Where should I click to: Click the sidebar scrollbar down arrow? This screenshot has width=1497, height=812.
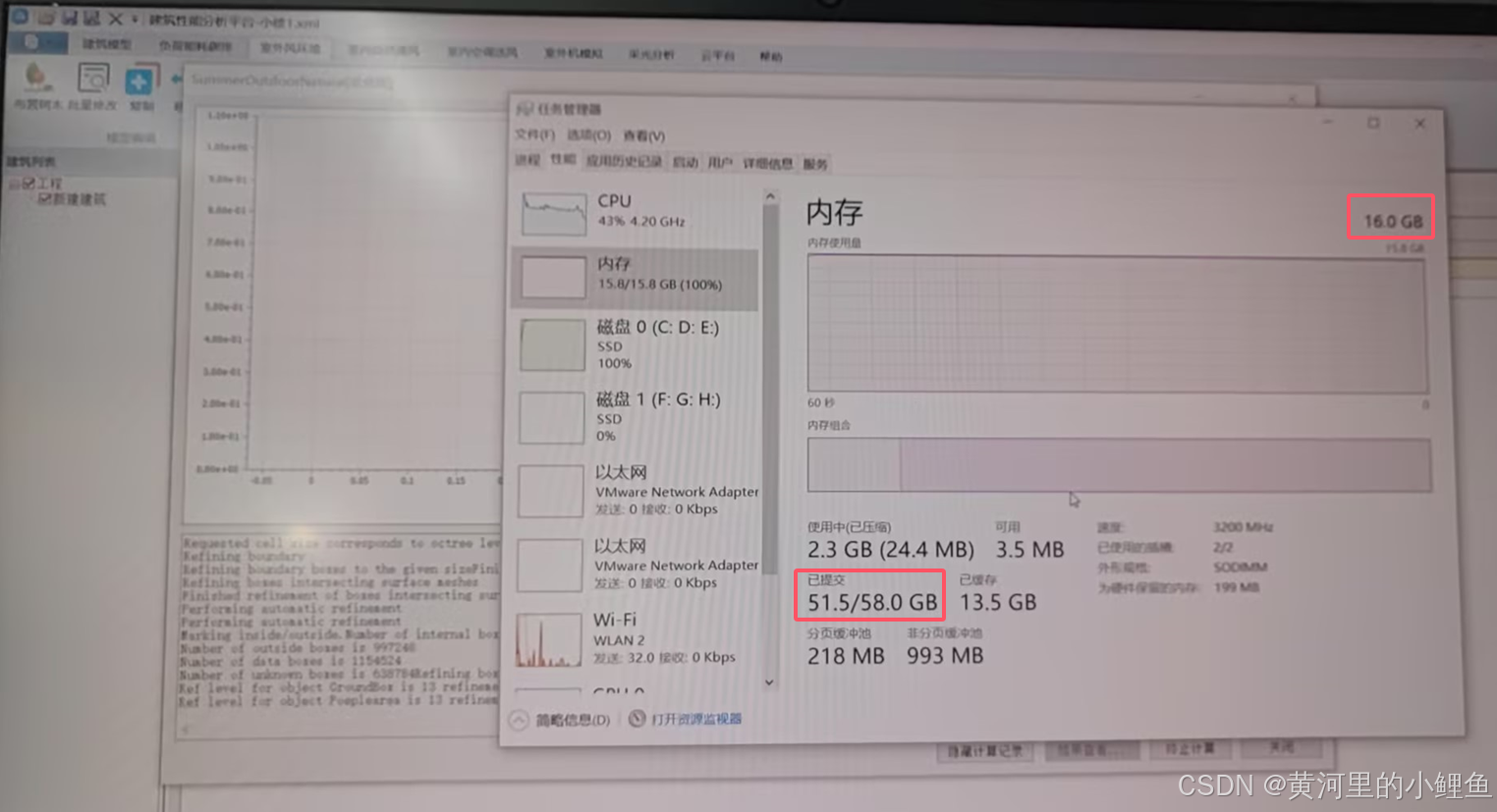click(x=769, y=681)
